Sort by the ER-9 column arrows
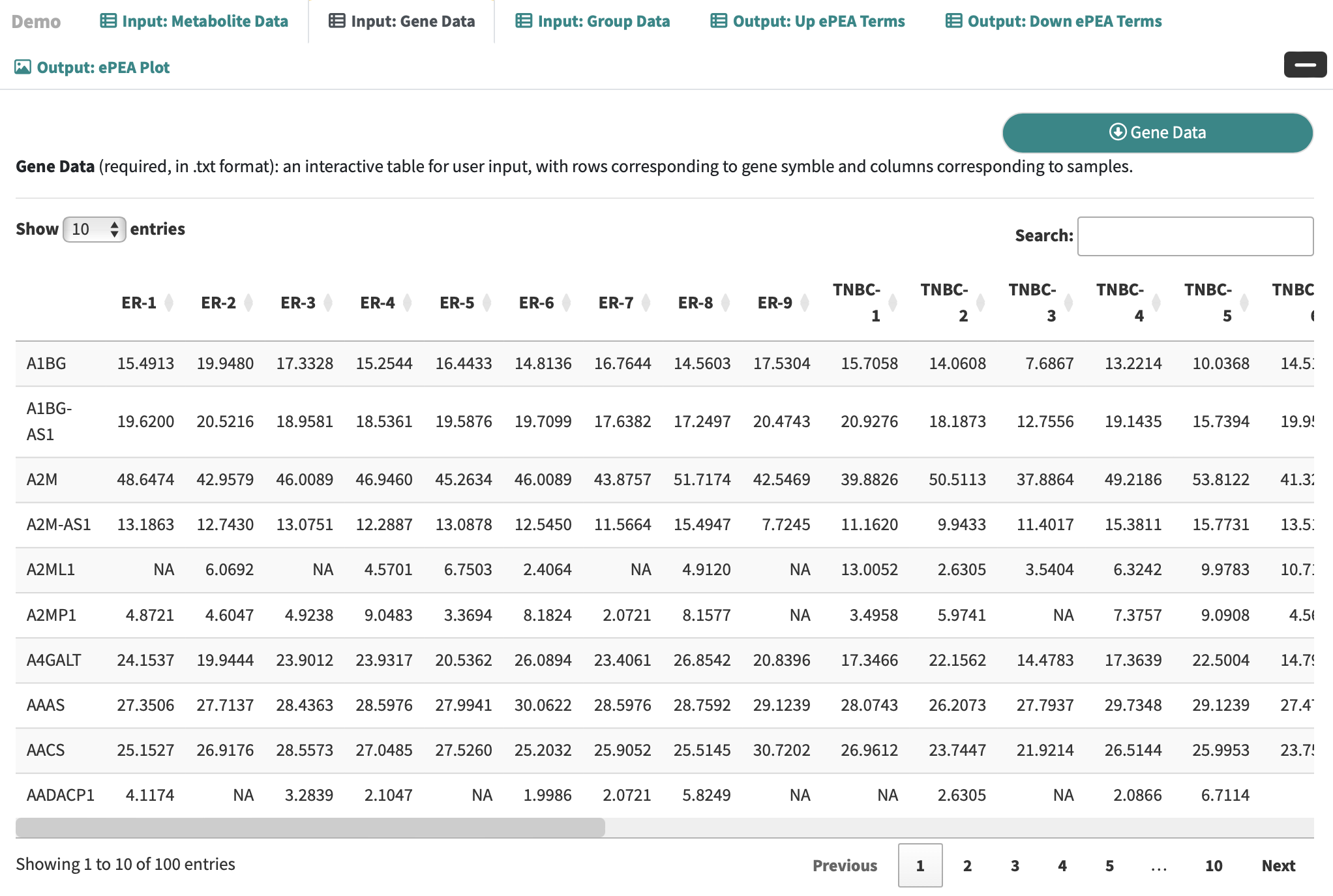Image resolution: width=1333 pixels, height=896 pixels. click(805, 303)
